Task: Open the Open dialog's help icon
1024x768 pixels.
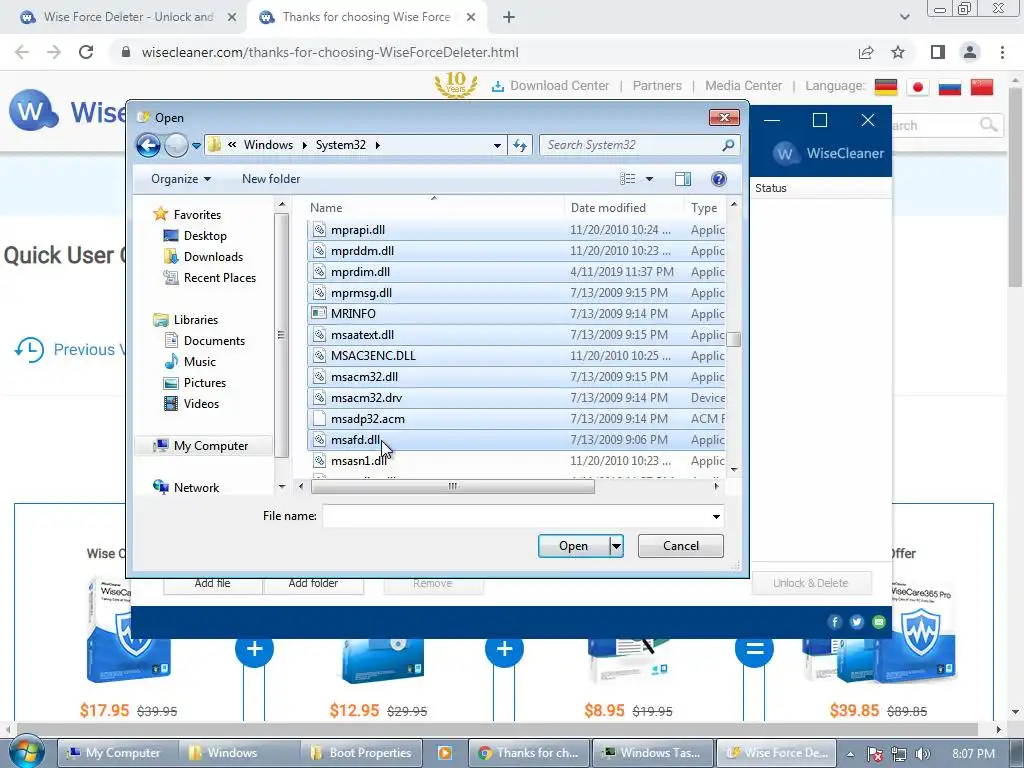Action: [x=718, y=179]
